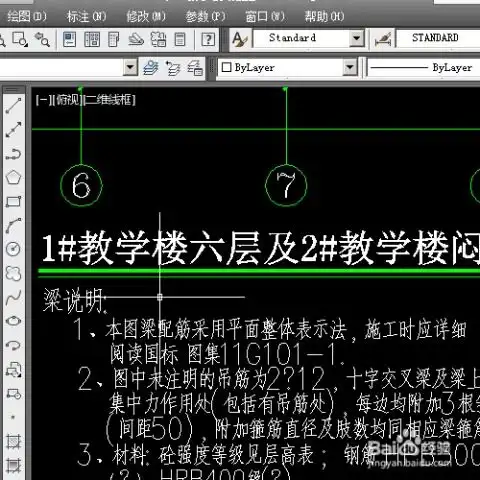Select the Spline tool
Screen dimensions: 480x480
pyautogui.click(x=14, y=297)
